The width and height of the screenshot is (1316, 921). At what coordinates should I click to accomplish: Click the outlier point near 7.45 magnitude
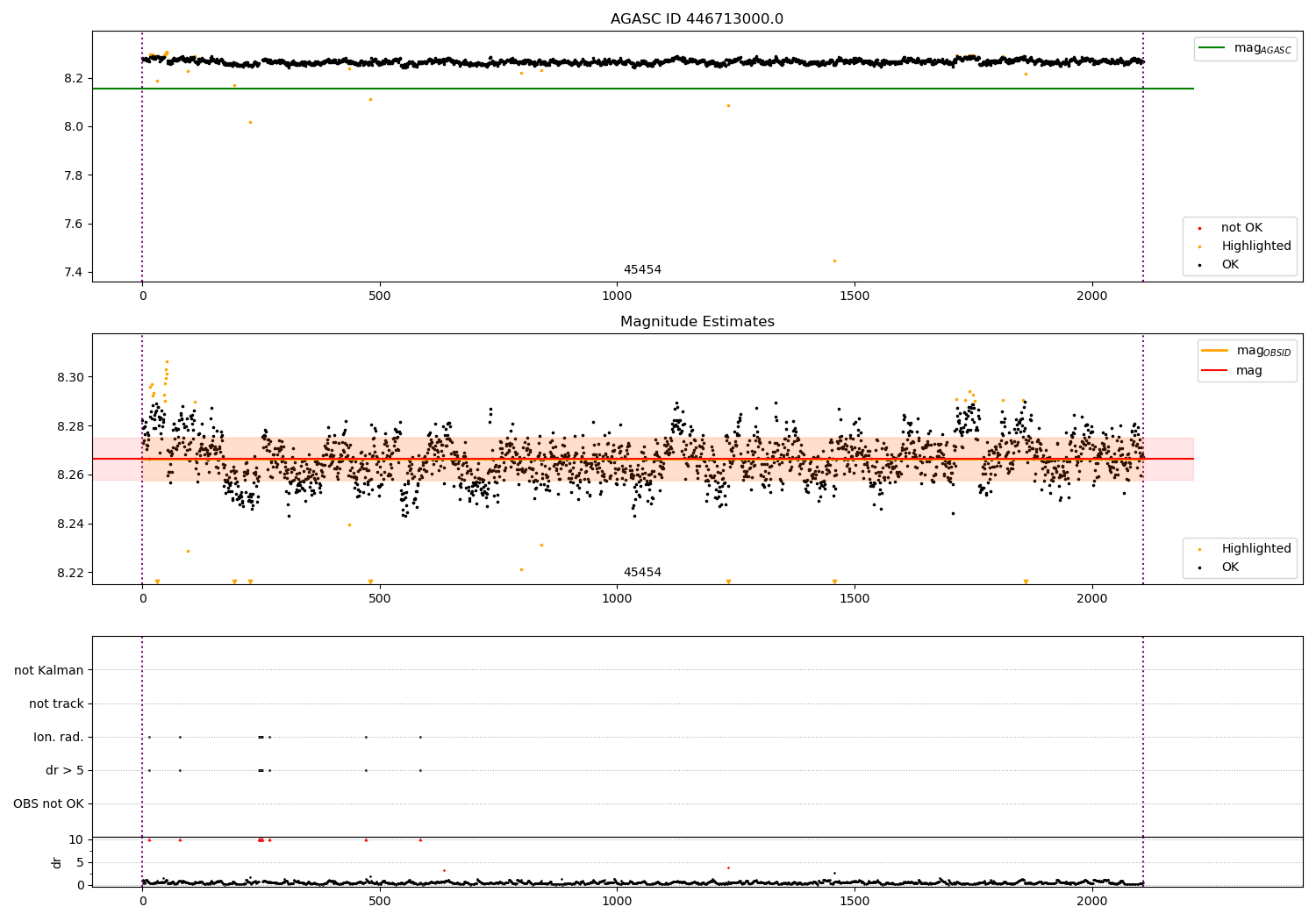pyautogui.click(x=834, y=261)
